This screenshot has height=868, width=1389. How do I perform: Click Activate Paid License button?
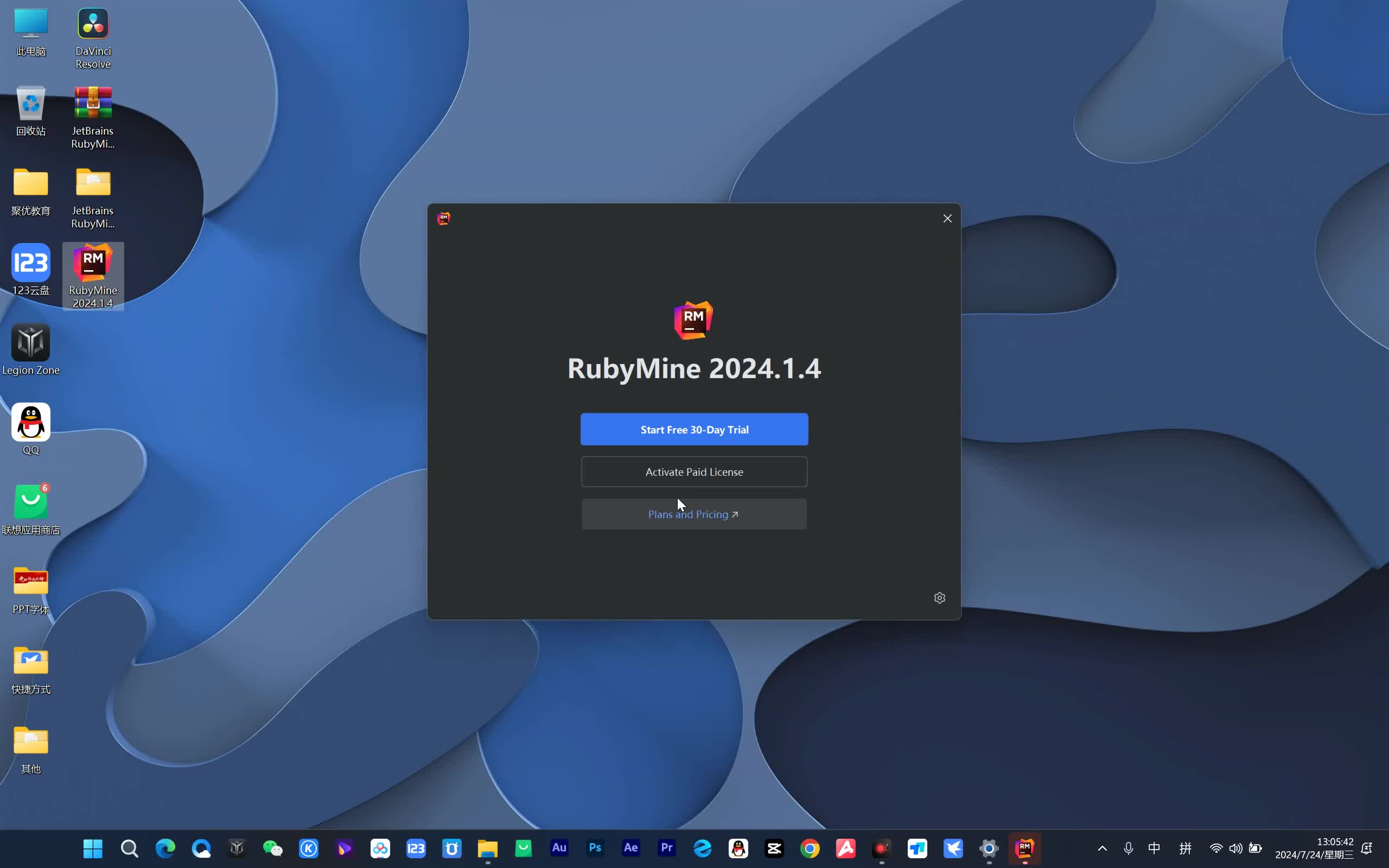(x=694, y=472)
